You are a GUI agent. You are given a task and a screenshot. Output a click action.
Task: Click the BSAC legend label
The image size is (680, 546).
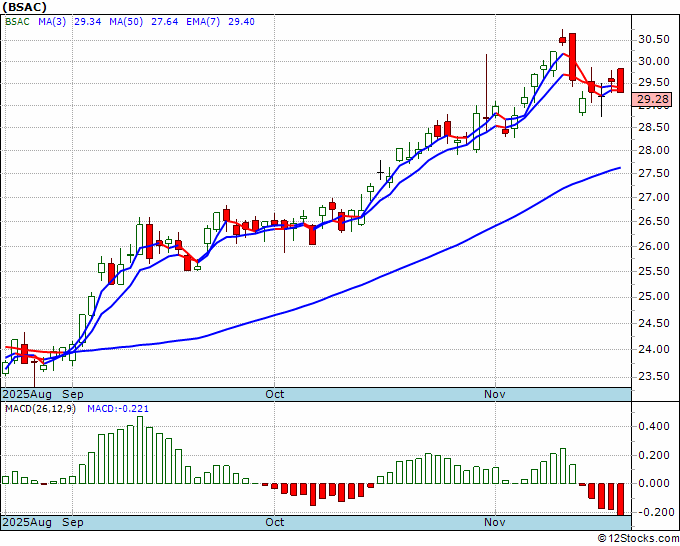[x=17, y=22]
